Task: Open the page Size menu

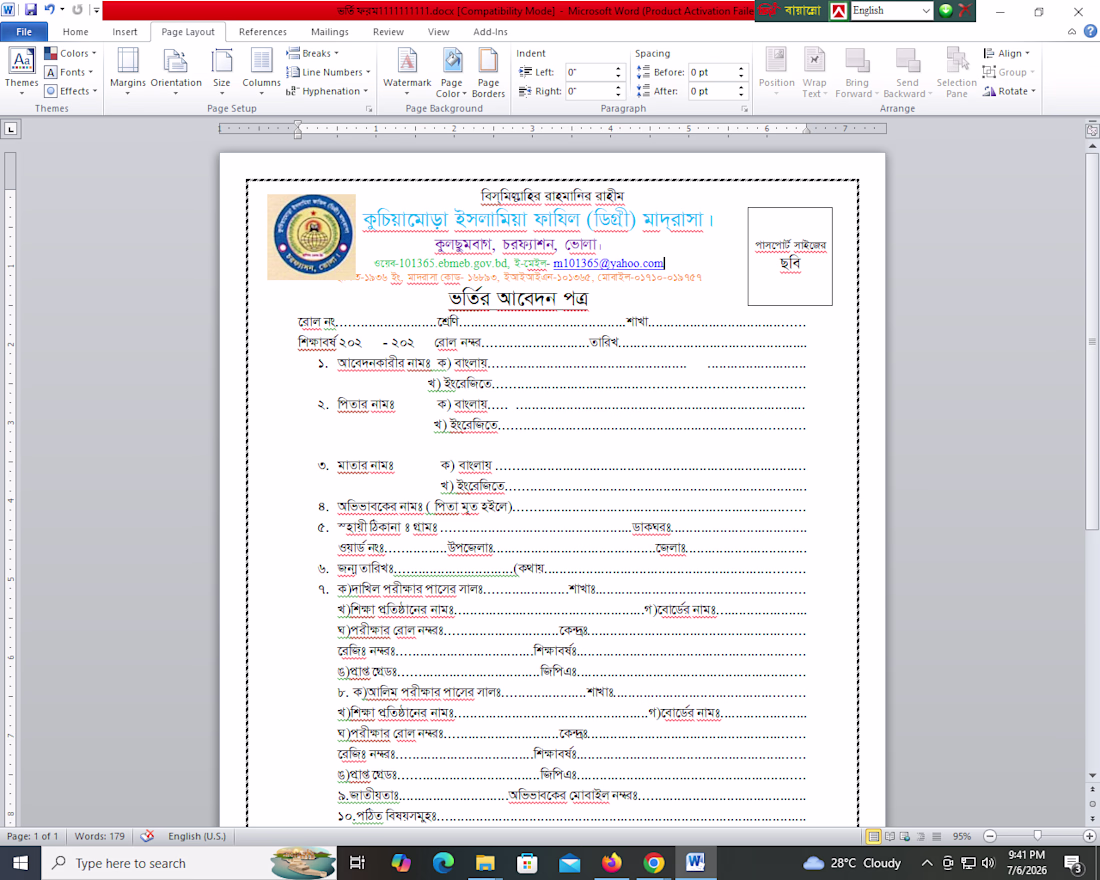Action: (222, 72)
